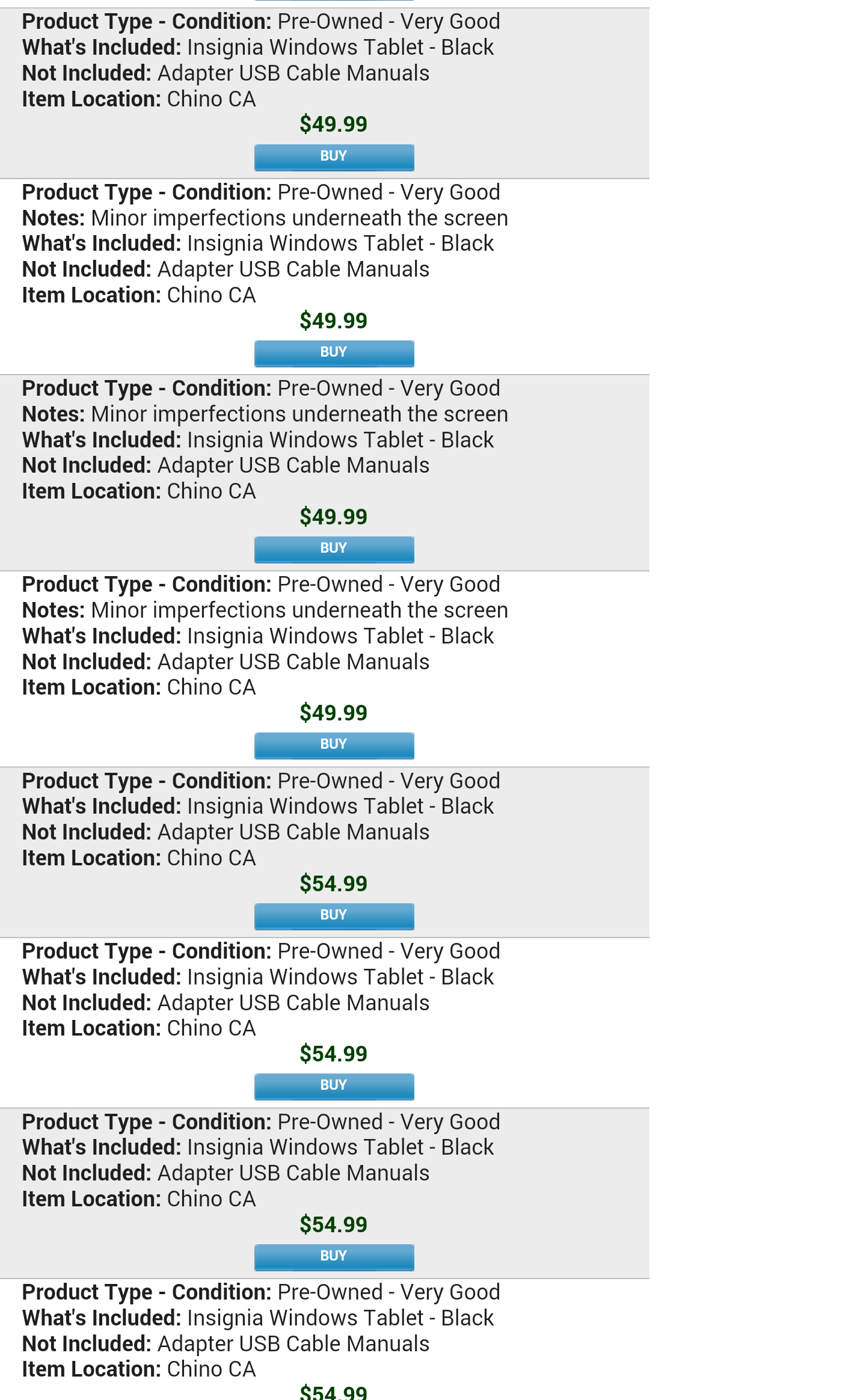
Task: Click 'Not Included' line in the bottom-most listing
Action: 226,1344
